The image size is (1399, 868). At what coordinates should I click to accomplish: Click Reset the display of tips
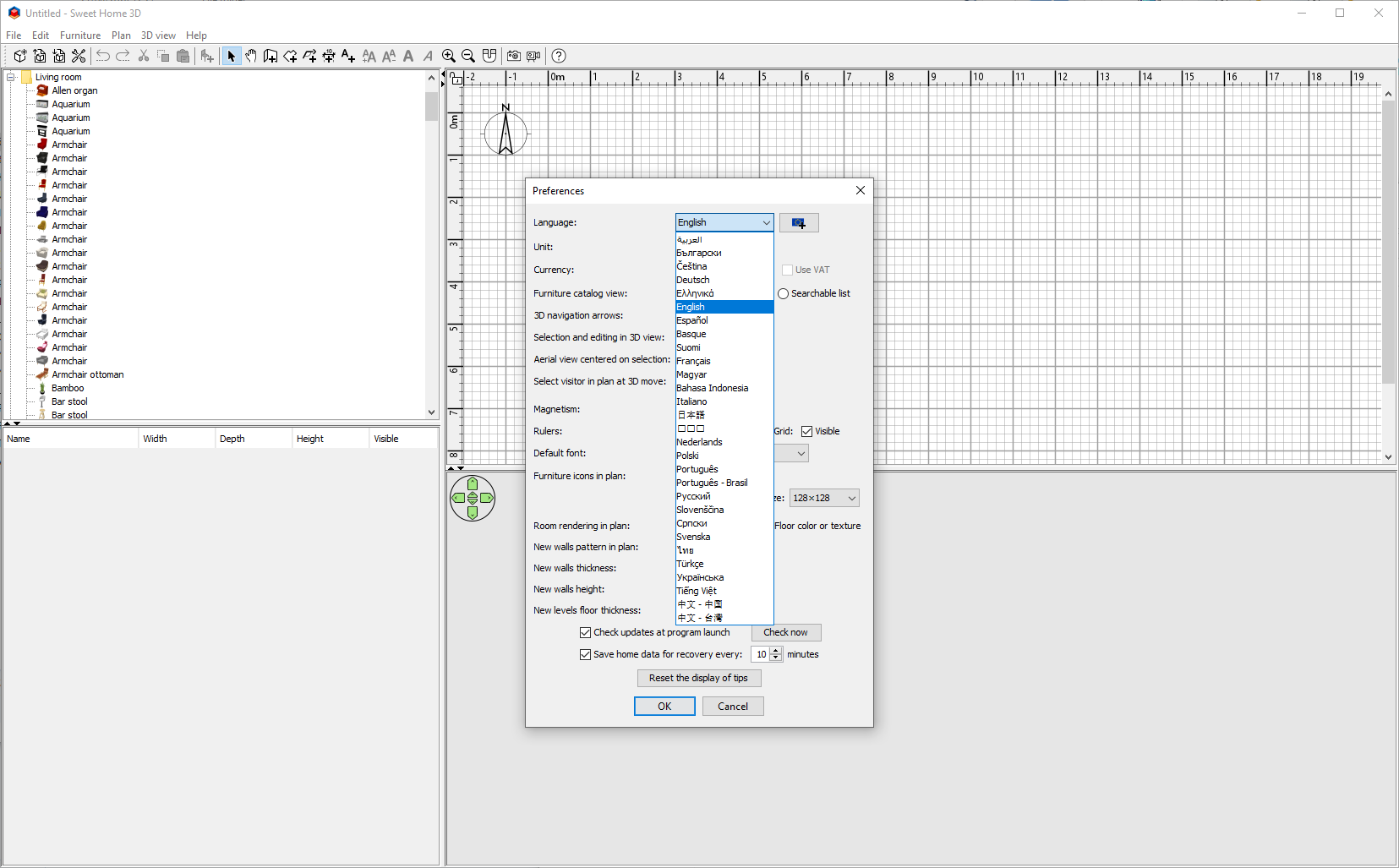tap(699, 678)
